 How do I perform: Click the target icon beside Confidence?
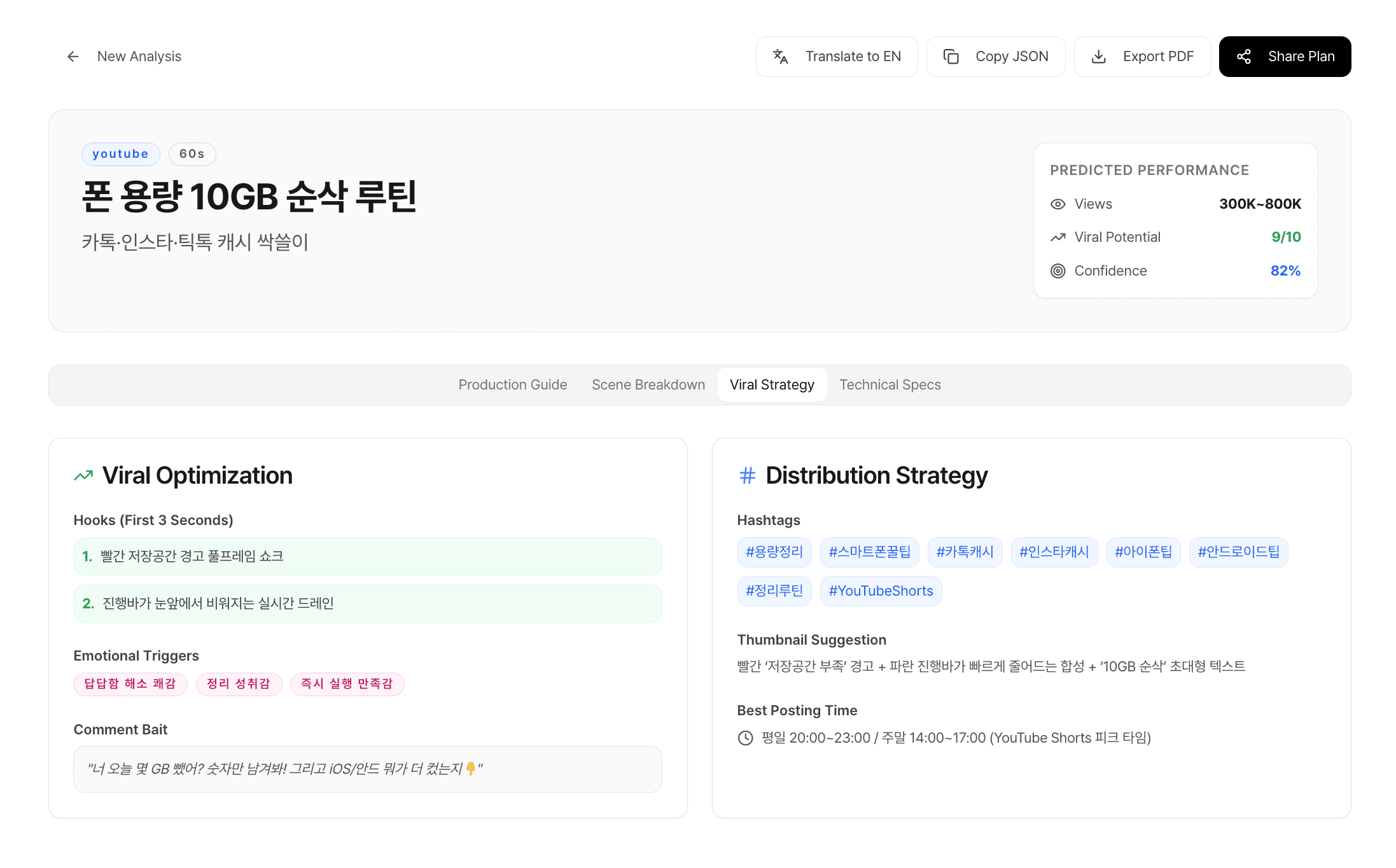[x=1057, y=270]
